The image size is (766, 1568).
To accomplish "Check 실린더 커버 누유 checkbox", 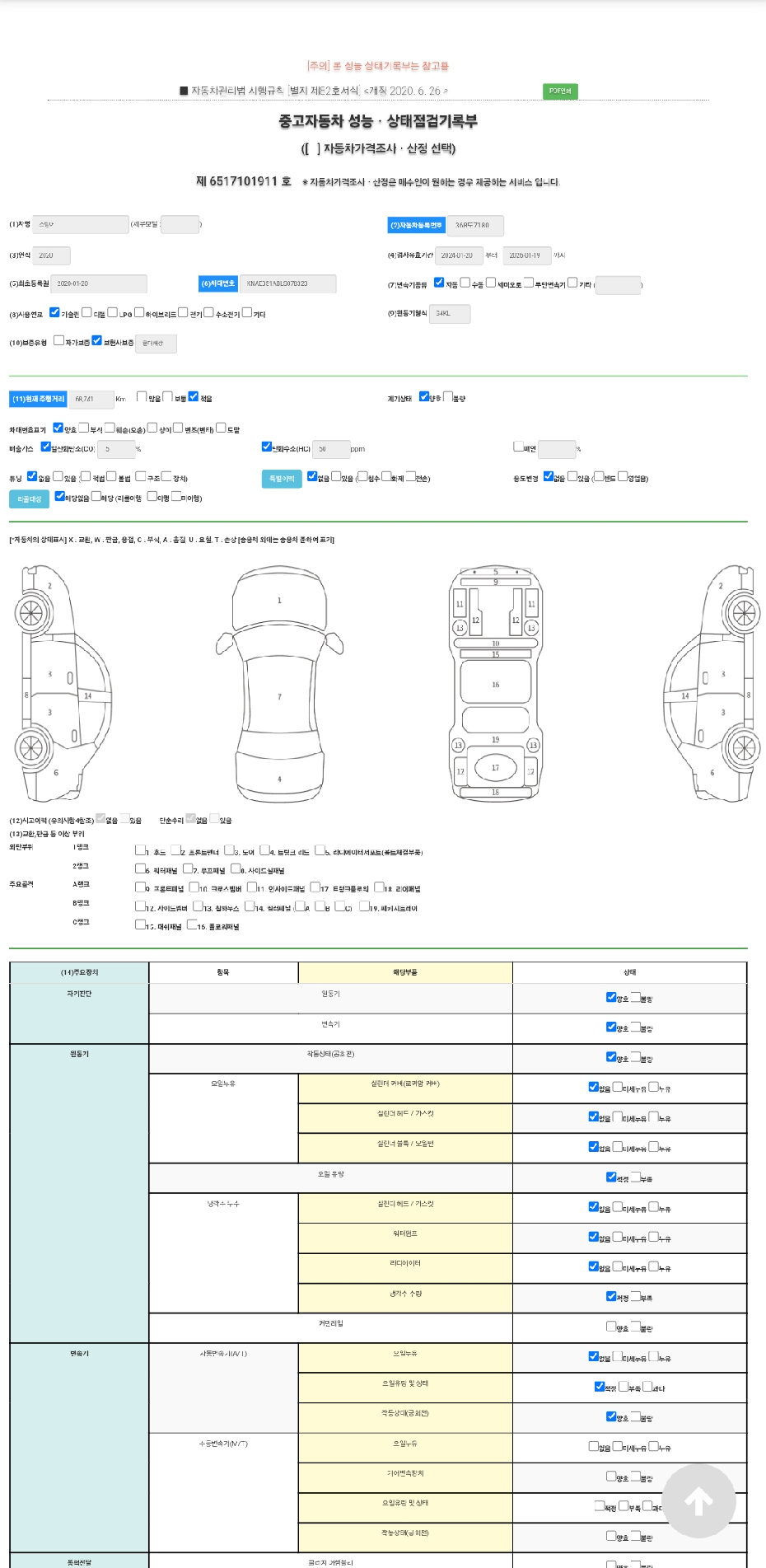I will pyautogui.click(x=653, y=1087).
